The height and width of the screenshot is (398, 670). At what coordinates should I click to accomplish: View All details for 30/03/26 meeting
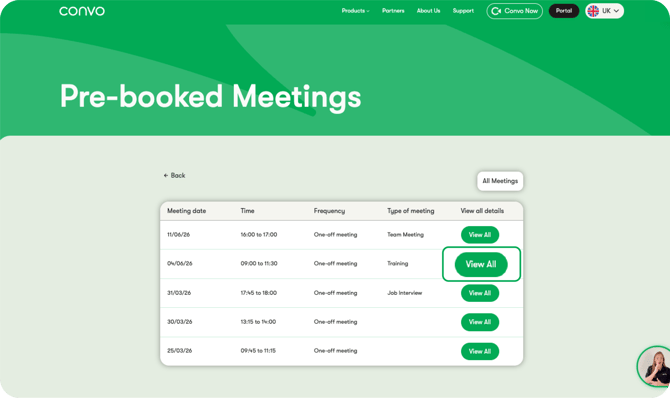480,322
